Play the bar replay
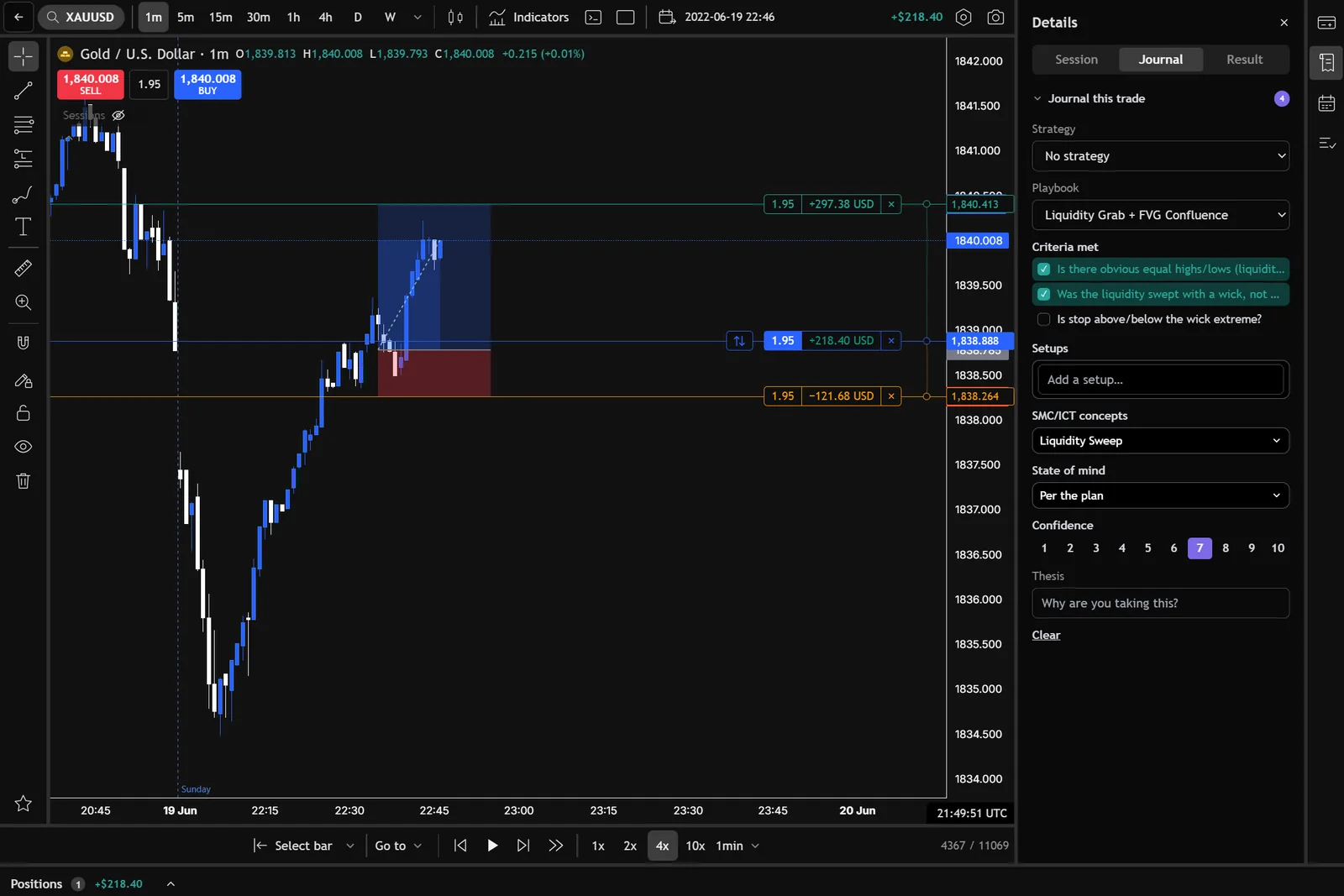 [492, 846]
